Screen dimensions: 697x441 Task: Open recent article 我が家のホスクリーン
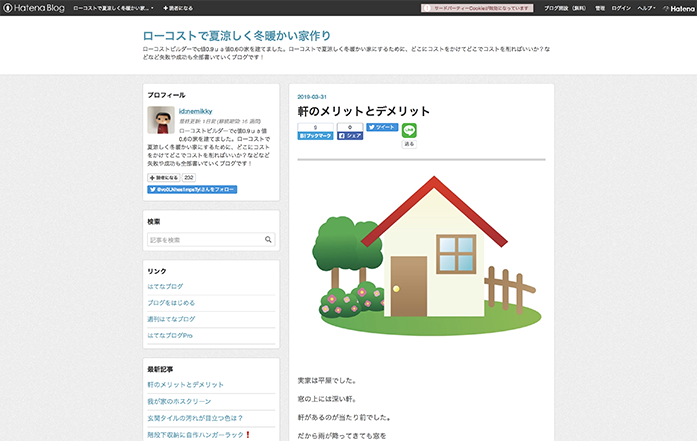point(179,401)
